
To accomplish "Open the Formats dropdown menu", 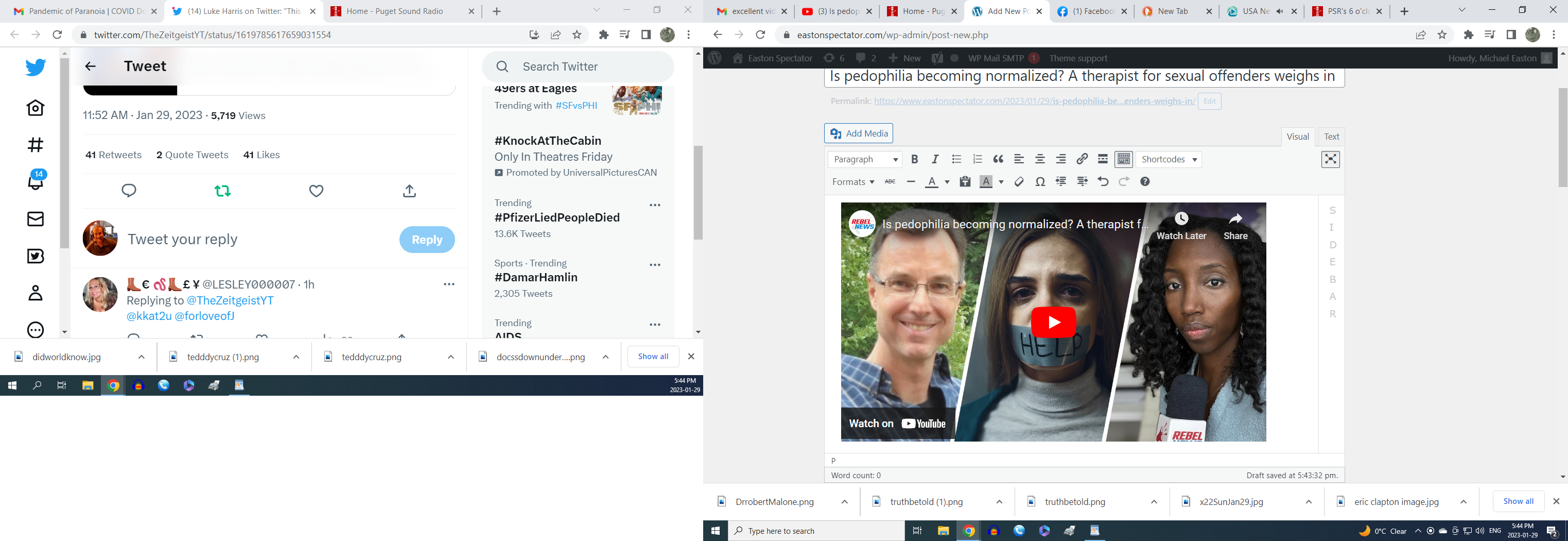I will [x=853, y=181].
